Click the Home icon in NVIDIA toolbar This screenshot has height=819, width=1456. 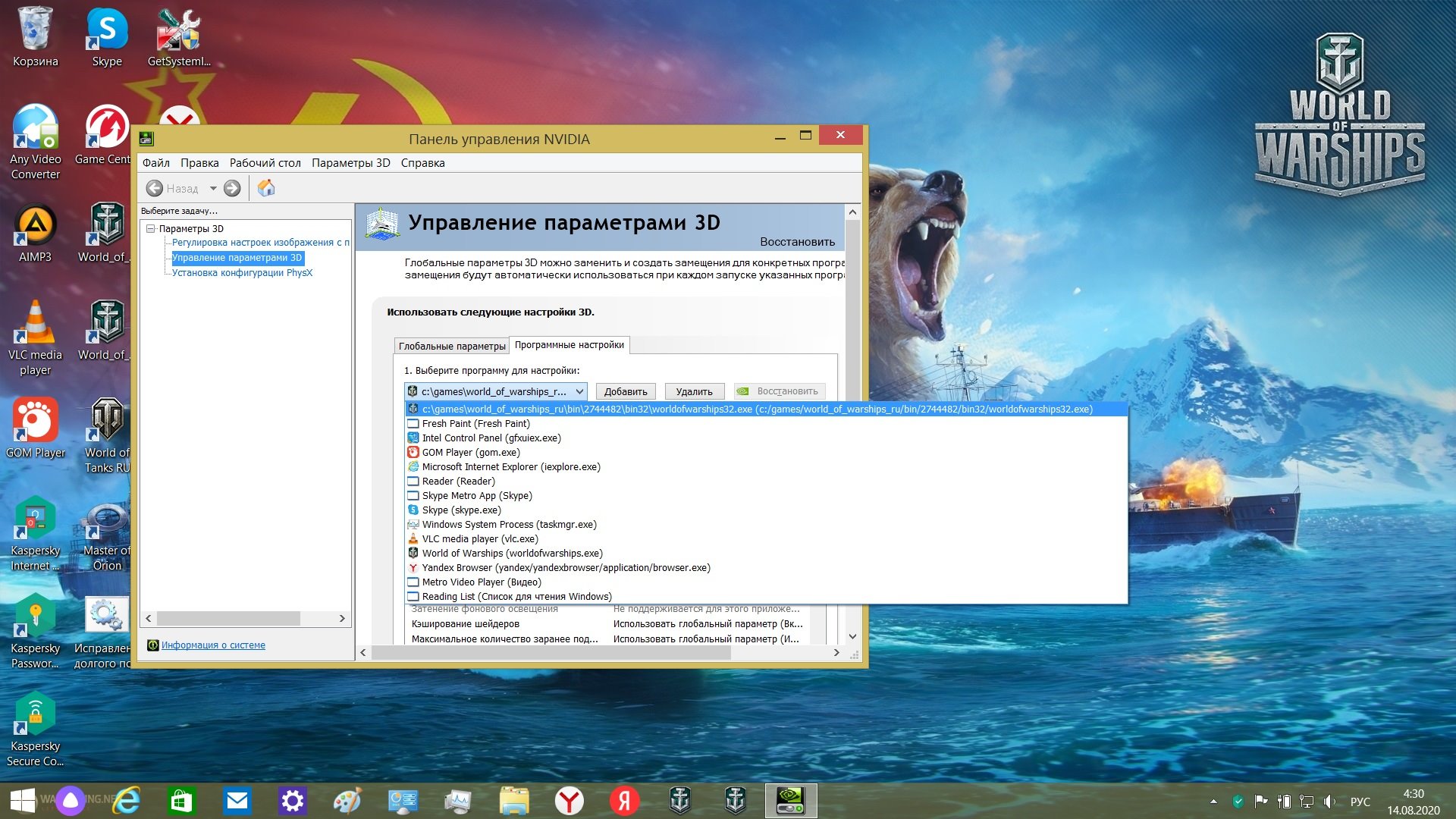pyautogui.click(x=266, y=188)
